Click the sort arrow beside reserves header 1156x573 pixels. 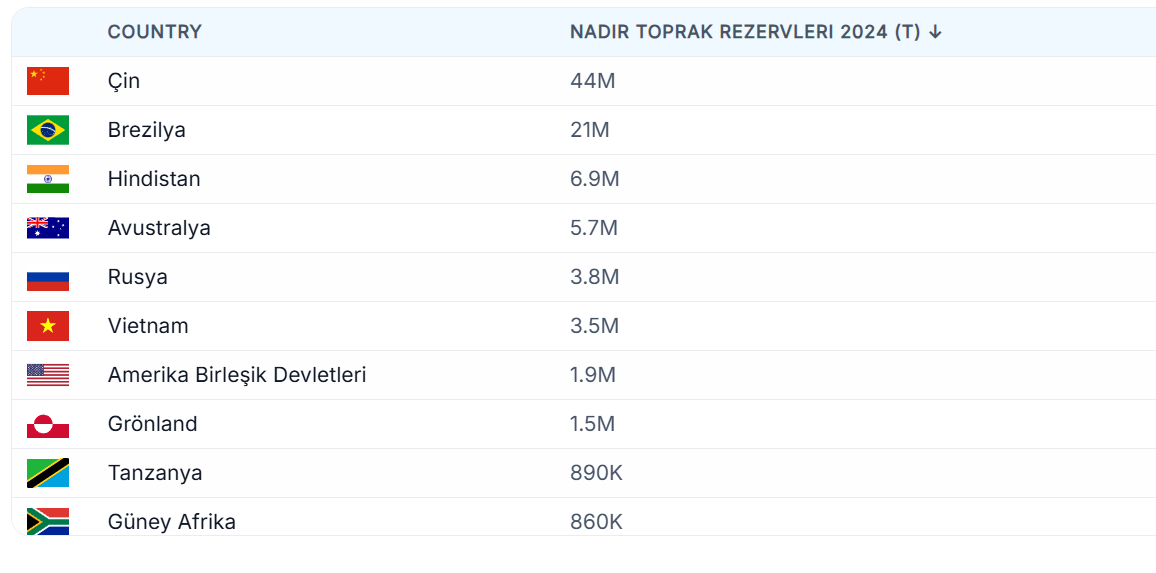[x=935, y=32]
